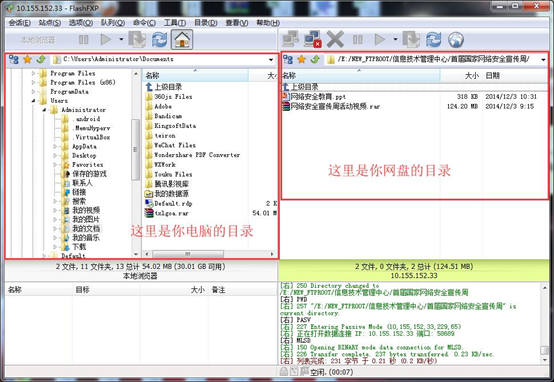Open the 帮助(H) menu
Viewport: 554px width, 382px height.
(268, 23)
